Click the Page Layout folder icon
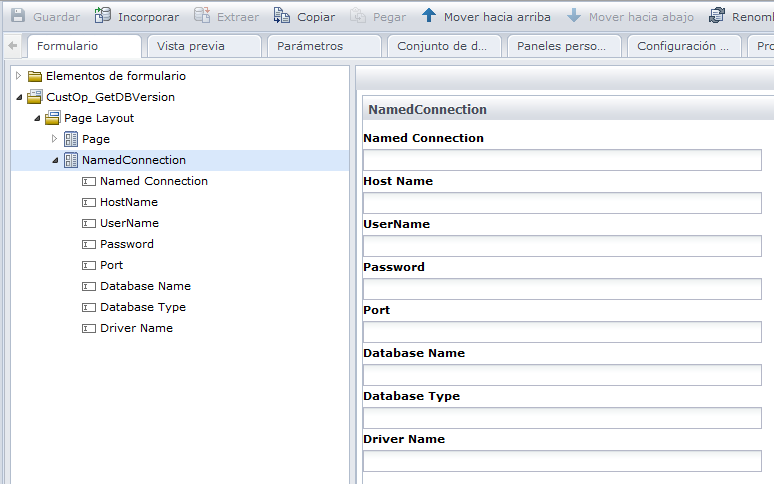Image resolution: width=774 pixels, height=484 pixels. 53,118
